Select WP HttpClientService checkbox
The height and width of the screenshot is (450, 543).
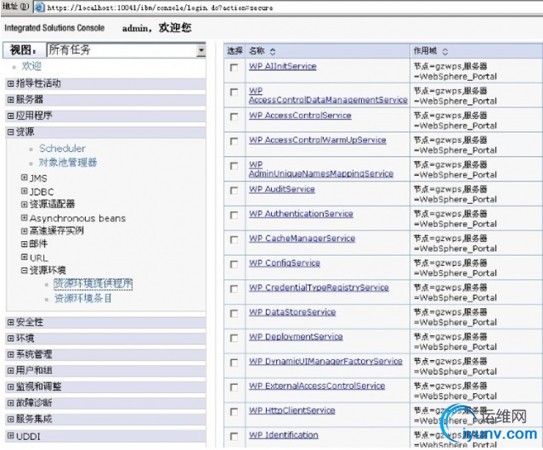pos(234,412)
